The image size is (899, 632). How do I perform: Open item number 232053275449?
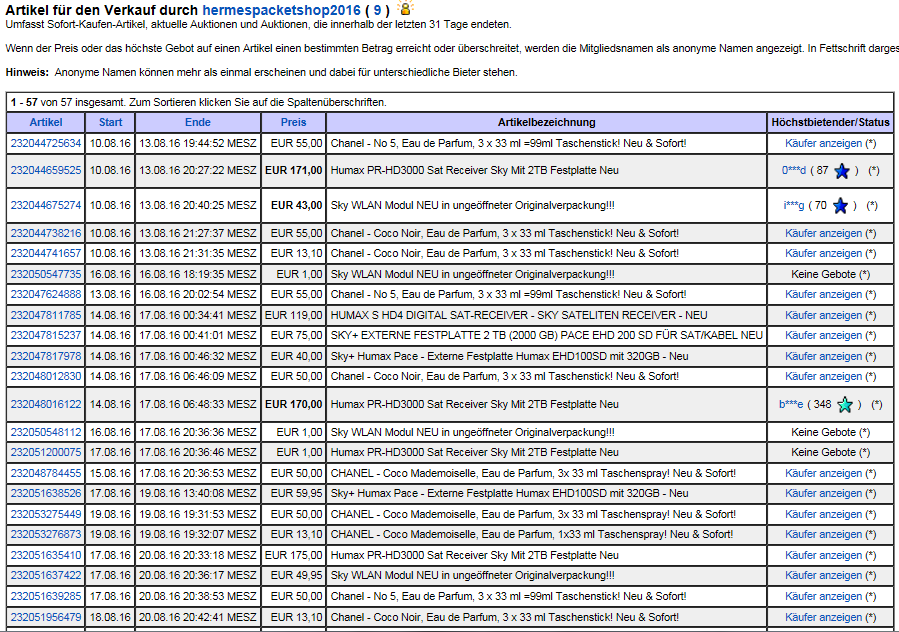pos(46,514)
